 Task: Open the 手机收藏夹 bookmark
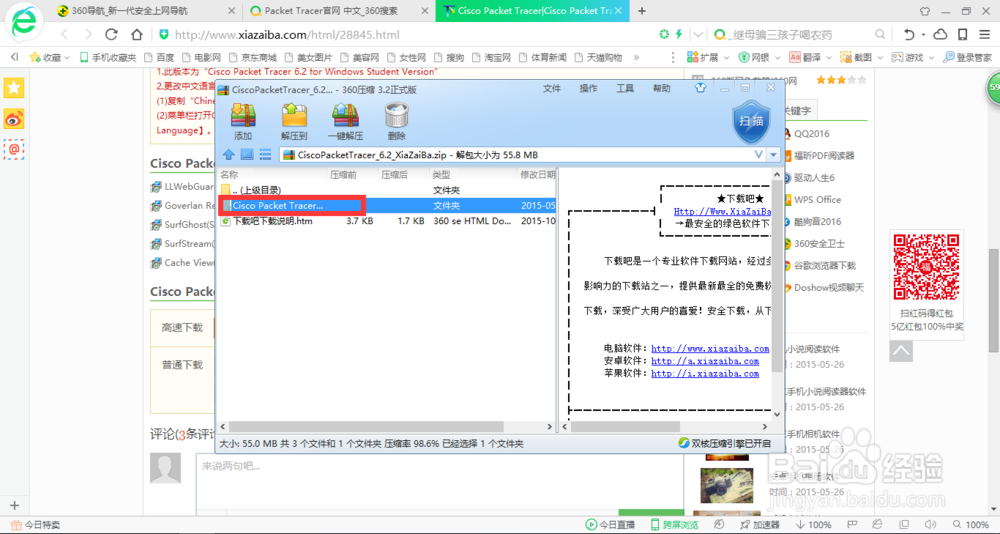click(108, 57)
